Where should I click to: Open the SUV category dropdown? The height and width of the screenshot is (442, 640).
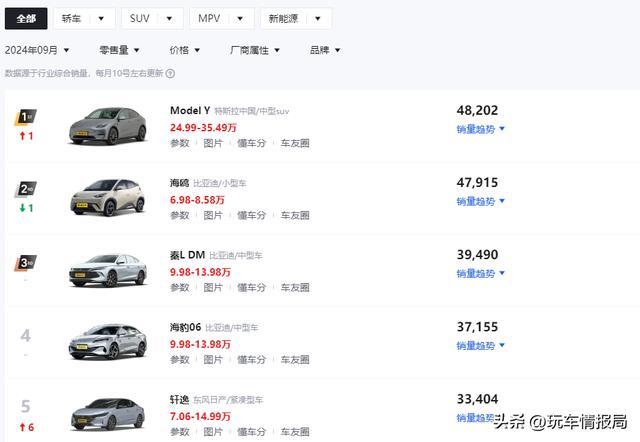(x=152, y=18)
